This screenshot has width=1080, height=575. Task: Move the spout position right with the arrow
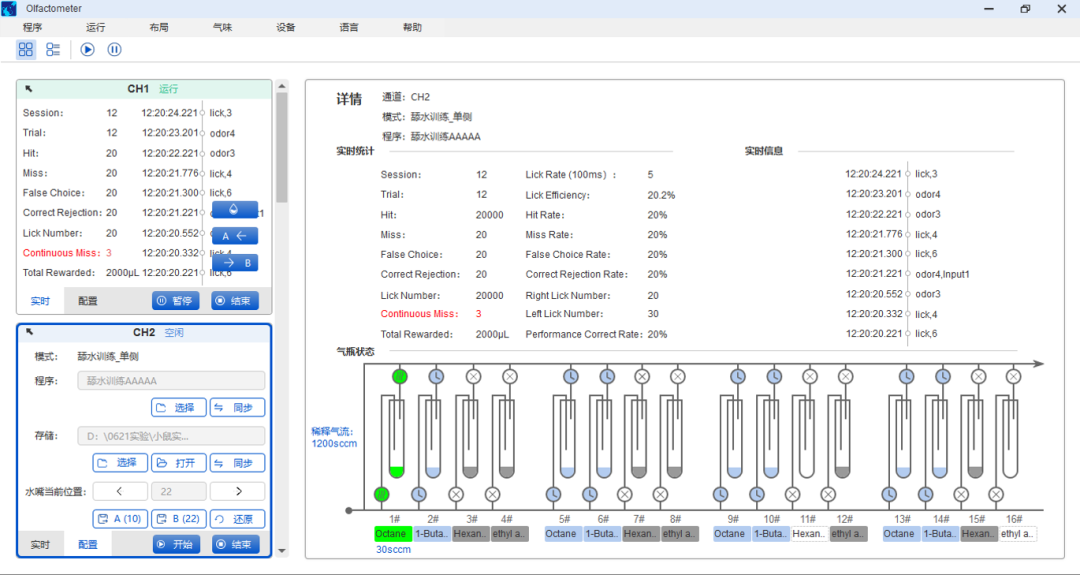(238, 491)
